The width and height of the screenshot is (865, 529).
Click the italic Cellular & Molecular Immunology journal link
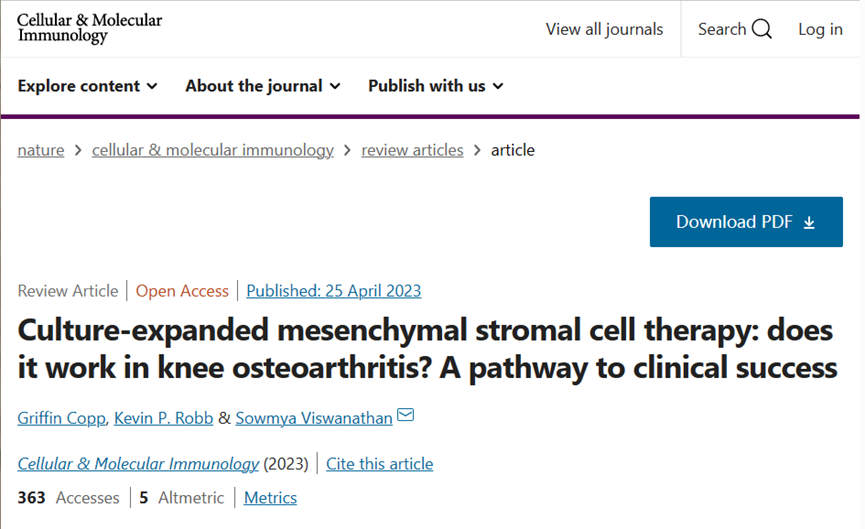pyautogui.click(x=138, y=464)
